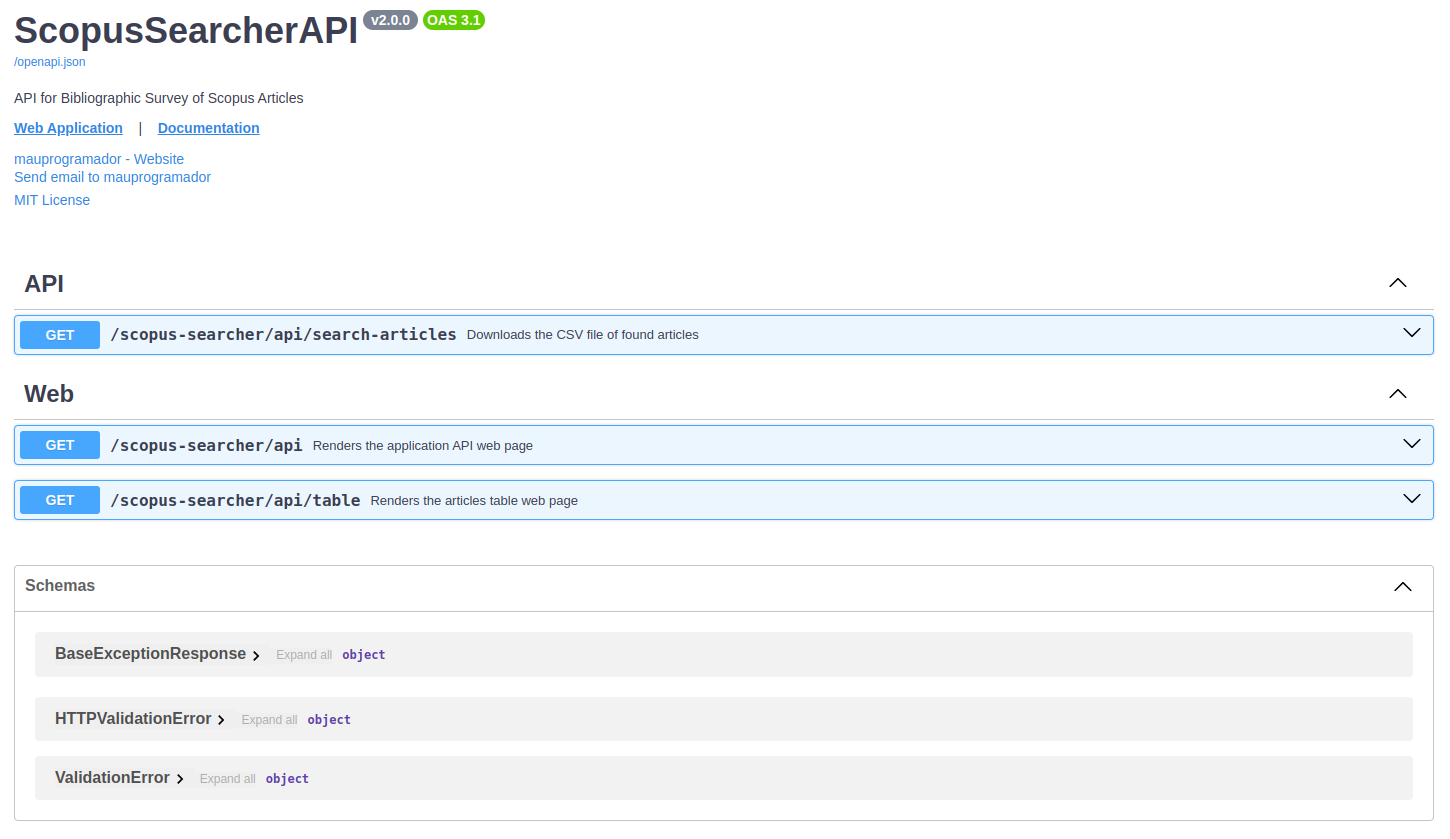Click 'Renders the application API web page'
This screenshot has width=1450, height=839.
(x=423, y=446)
